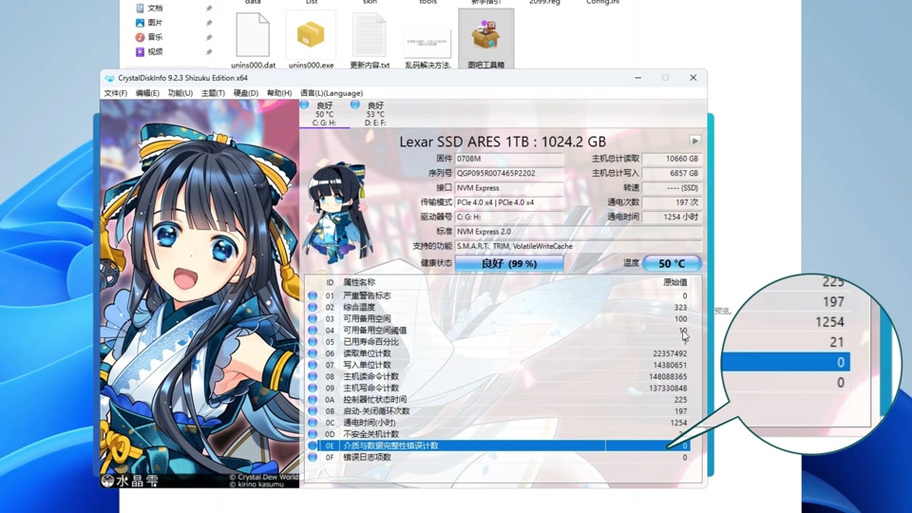Click the 50 °C temperature button

click(671, 263)
